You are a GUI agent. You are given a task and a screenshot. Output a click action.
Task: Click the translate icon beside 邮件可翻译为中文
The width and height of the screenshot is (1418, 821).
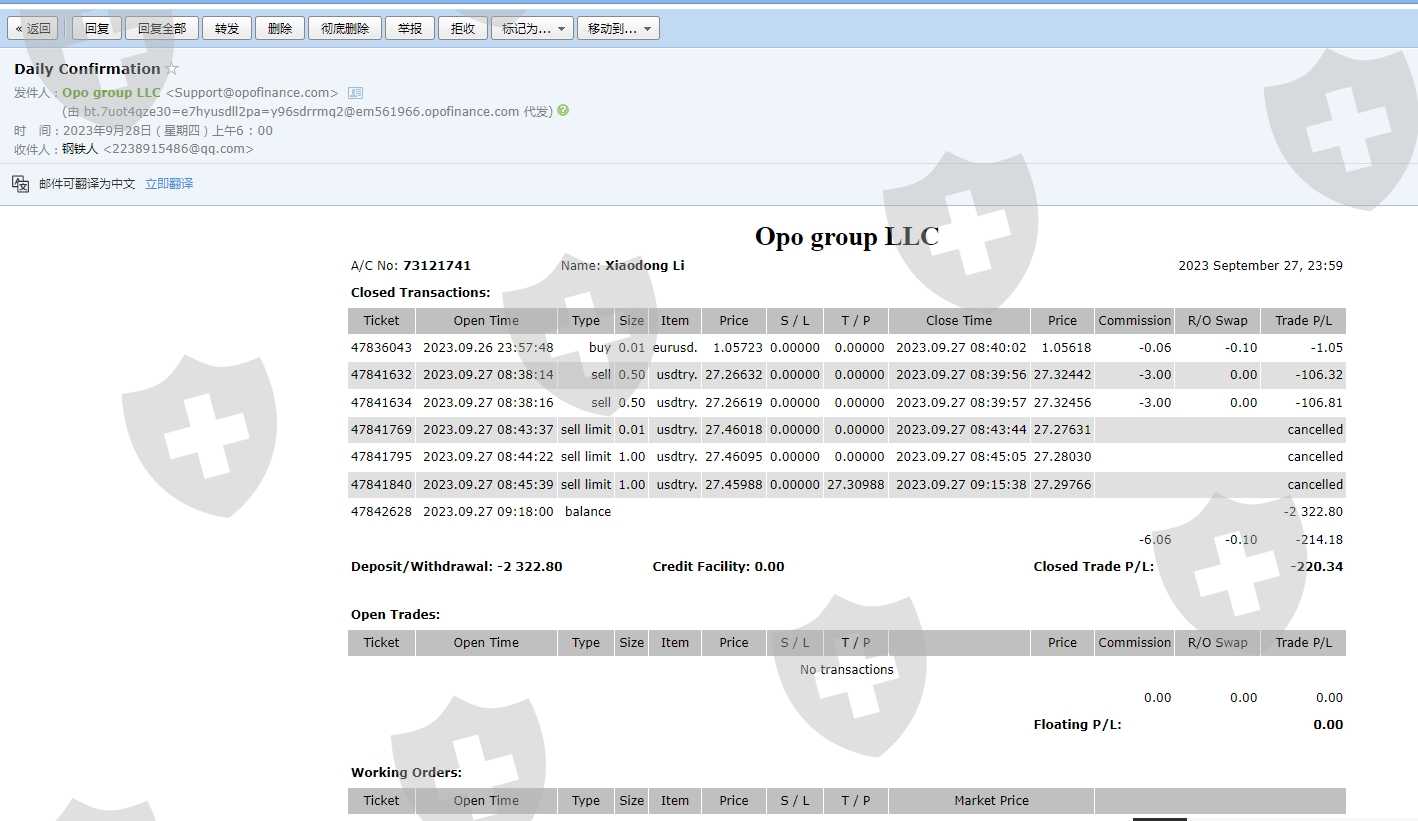pyautogui.click(x=21, y=184)
